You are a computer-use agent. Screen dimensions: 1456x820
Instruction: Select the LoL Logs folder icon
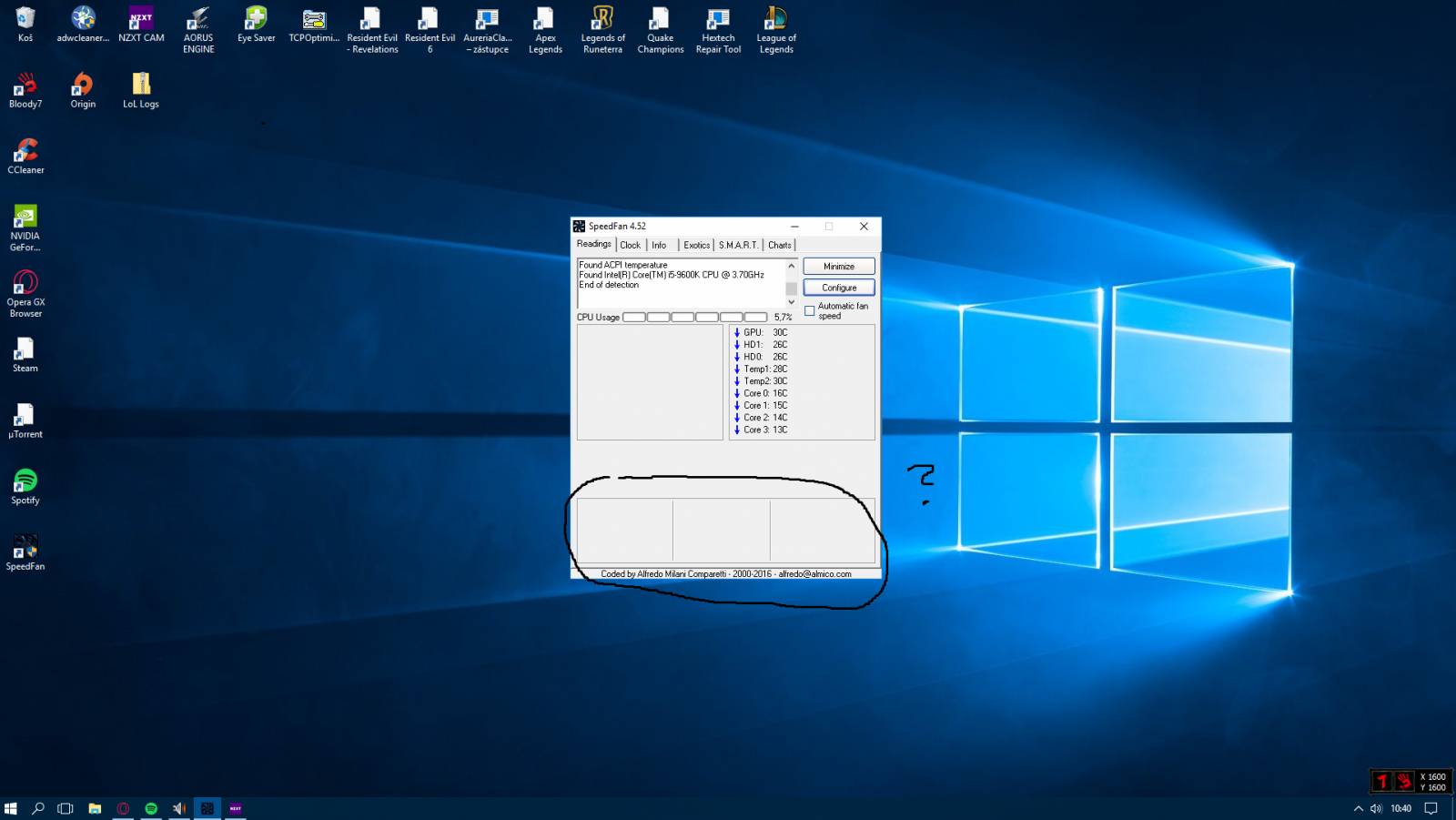(141, 90)
